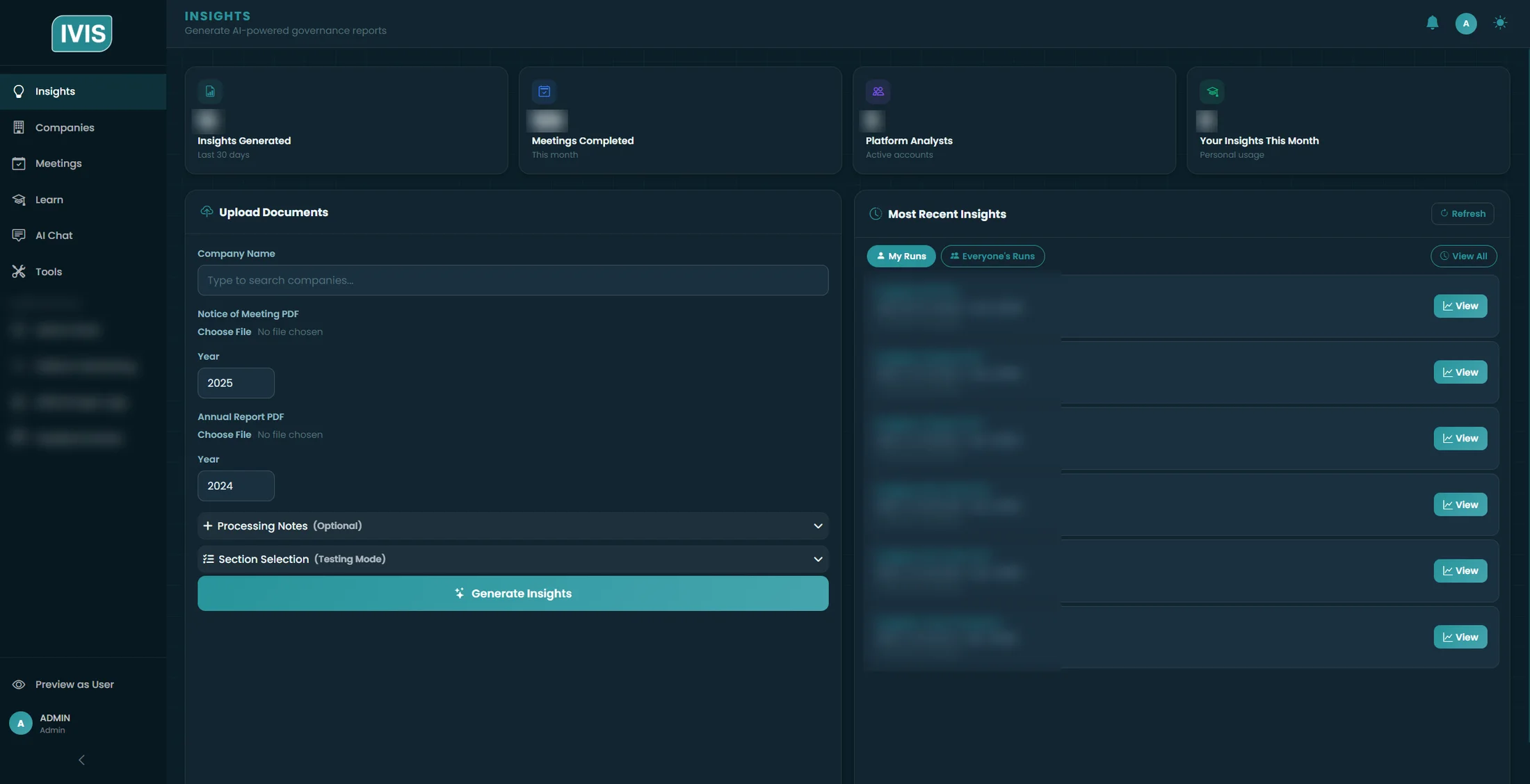Open the user avatar menu in header
This screenshot has height=784, width=1530.
tap(1466, 23)
